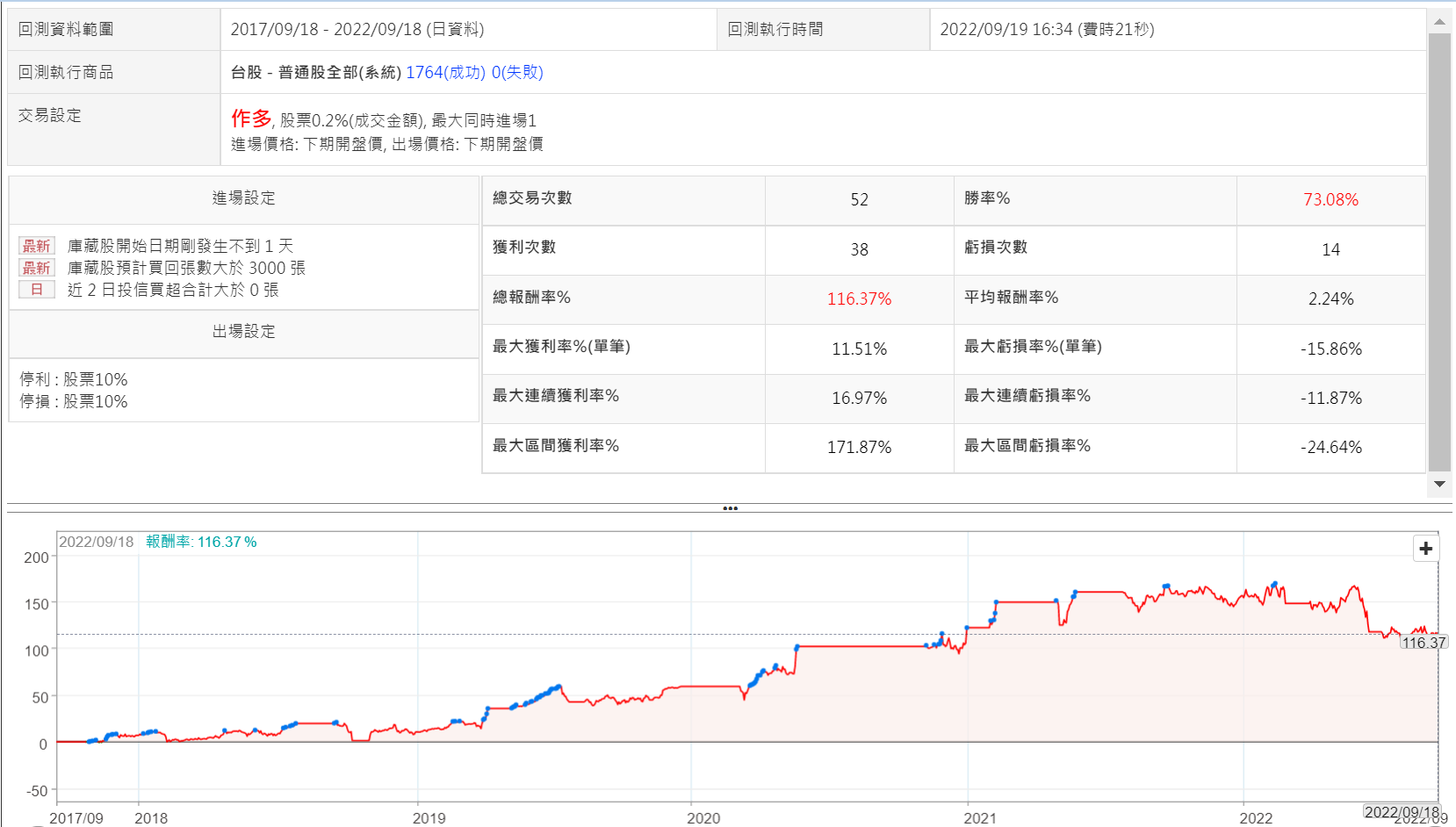1456x827 pixels.
Task: Click the 報酬率: 116.37 % chart legend text
Action: [201, 542]
